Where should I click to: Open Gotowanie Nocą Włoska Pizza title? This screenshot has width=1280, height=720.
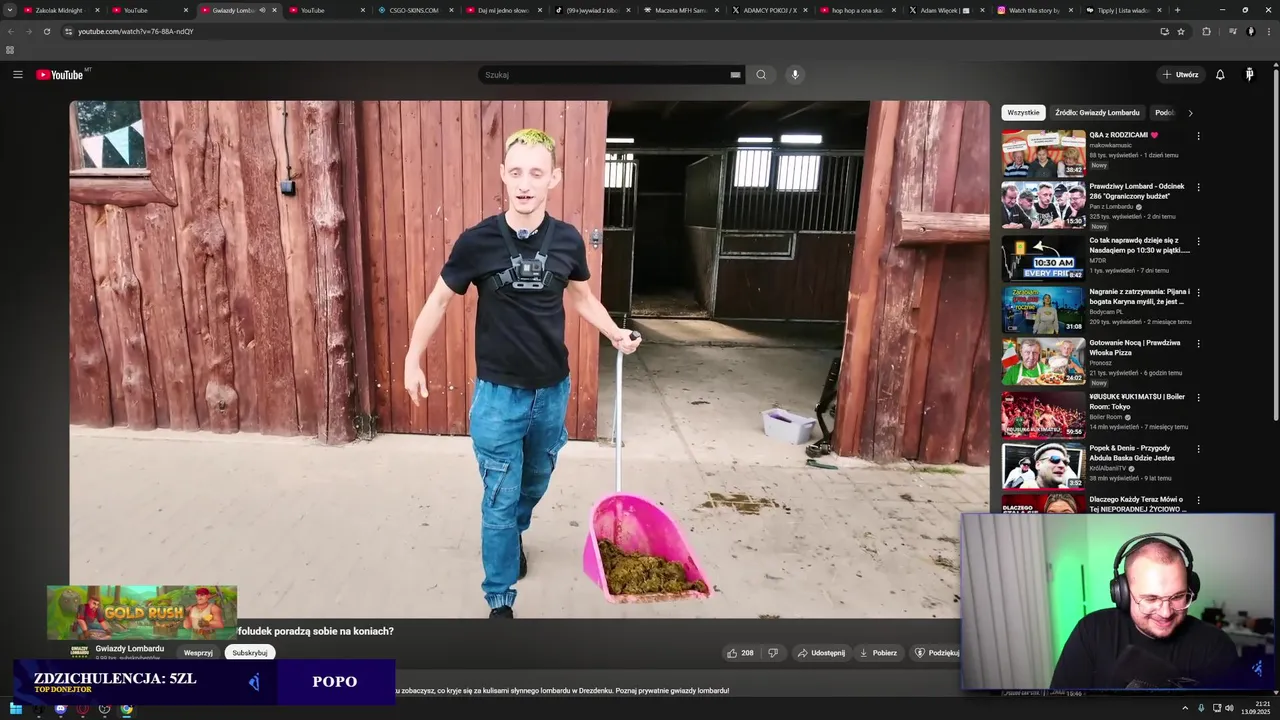point(1135,347)
